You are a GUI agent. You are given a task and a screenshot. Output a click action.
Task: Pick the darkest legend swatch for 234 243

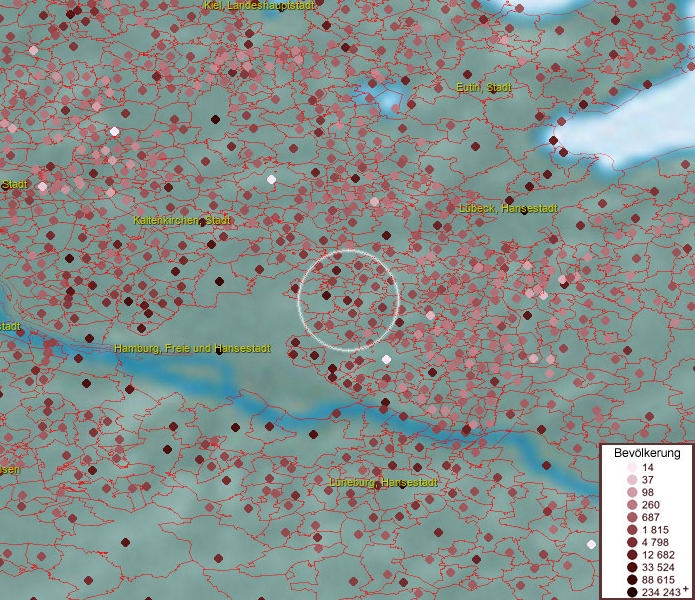pos(632,592)
